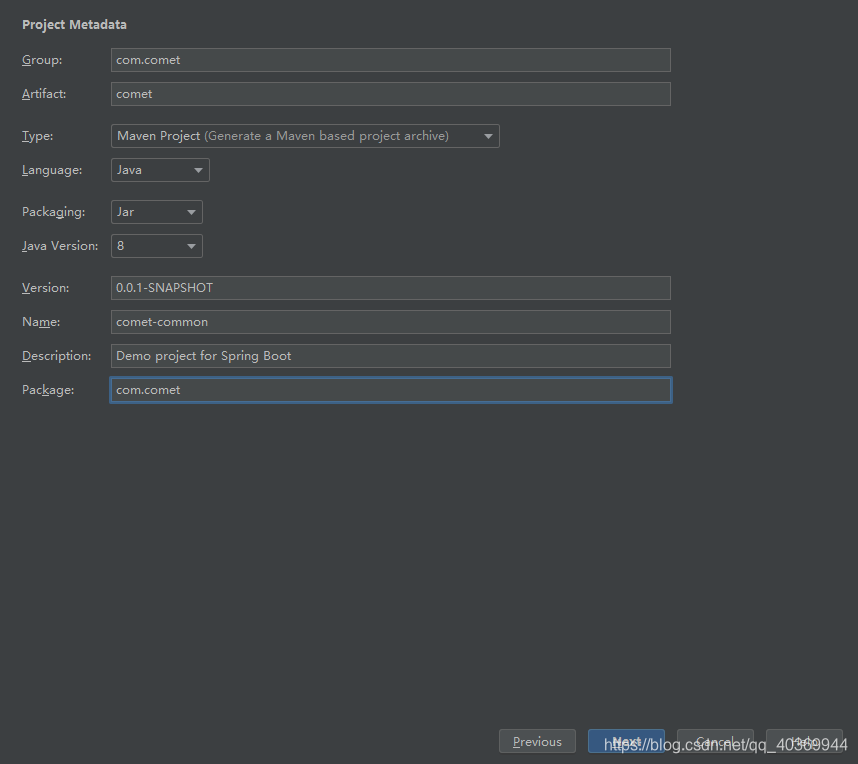Click the Version field containing 0.0.1-SNAPSHOT
858x764 pixels.
pos(390,288)
